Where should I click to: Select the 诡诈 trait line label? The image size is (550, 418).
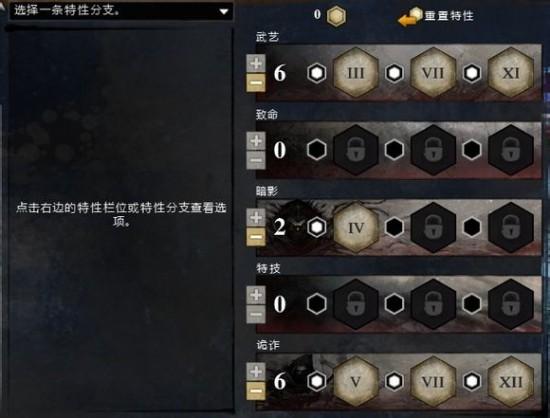pos(268,345)
